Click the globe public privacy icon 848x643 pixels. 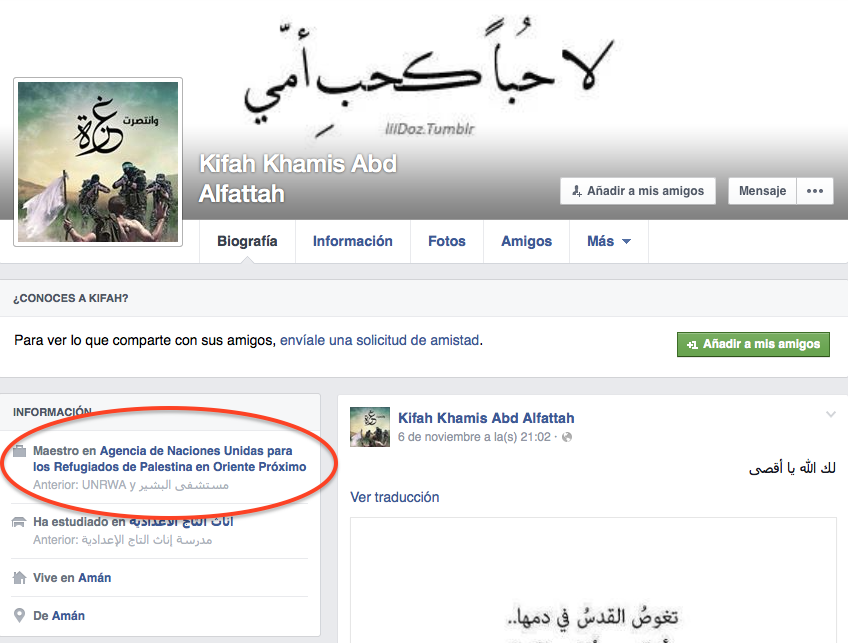[567, 437]
